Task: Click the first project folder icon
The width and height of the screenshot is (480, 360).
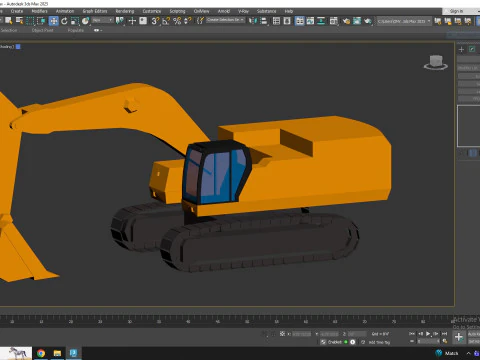Action: [438, 21]
